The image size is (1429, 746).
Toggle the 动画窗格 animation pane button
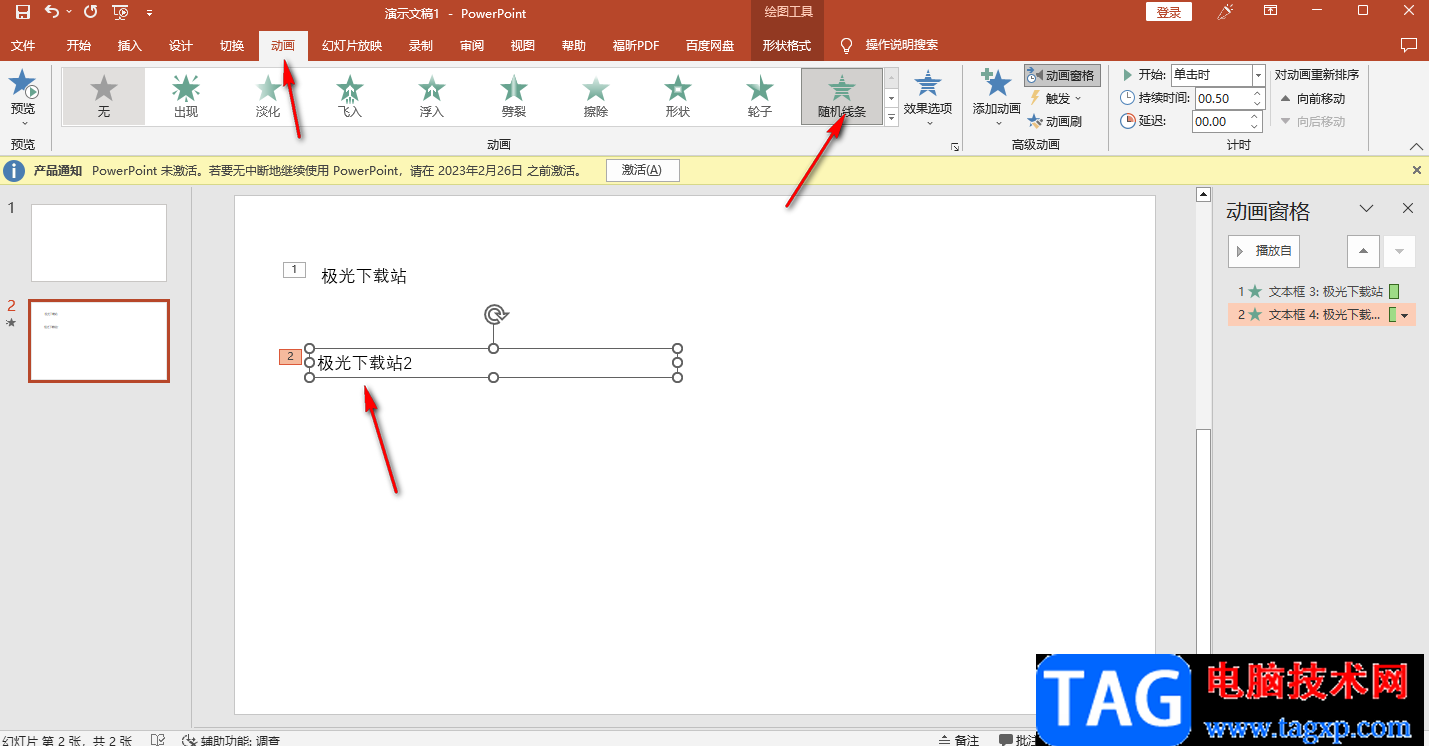1062,75
